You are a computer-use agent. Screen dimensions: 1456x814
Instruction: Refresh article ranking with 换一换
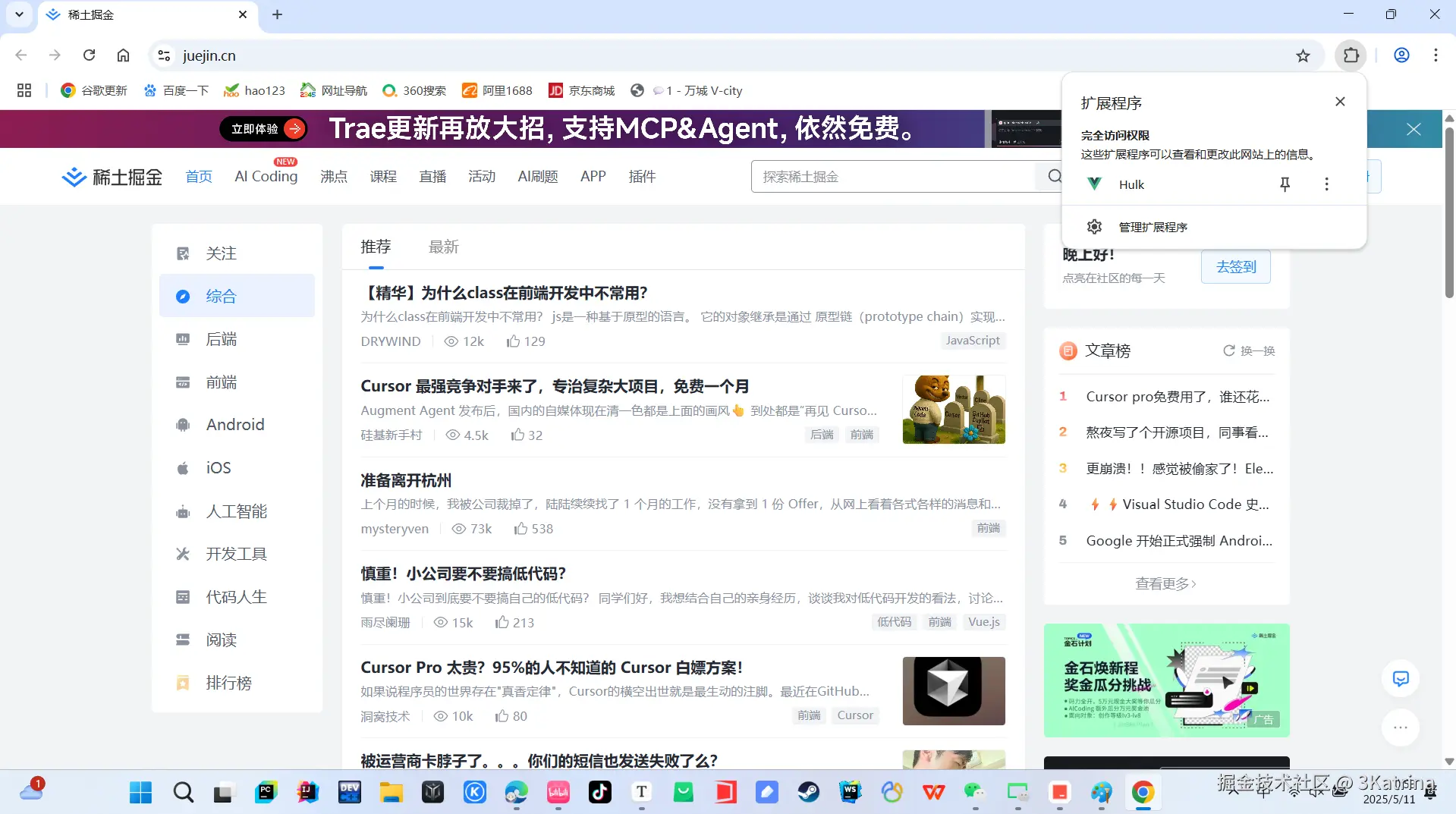[x=1249, y=350]
